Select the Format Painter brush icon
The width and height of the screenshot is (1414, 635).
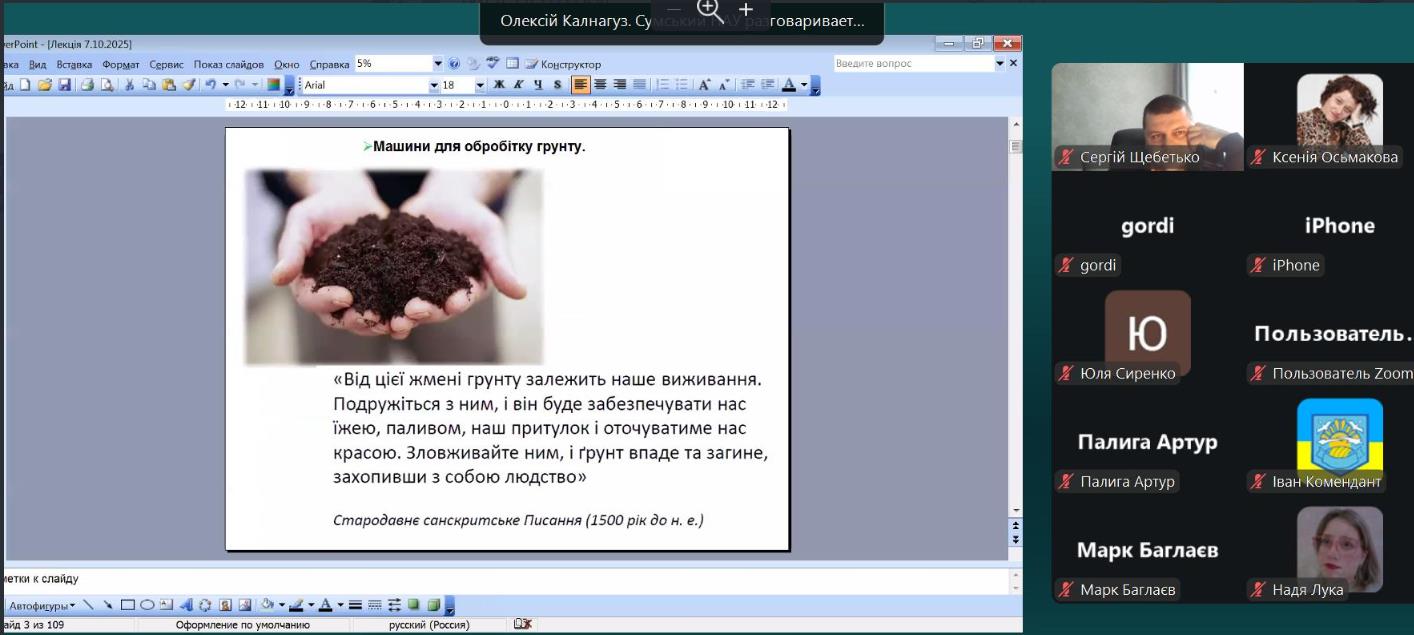(189, 85)
